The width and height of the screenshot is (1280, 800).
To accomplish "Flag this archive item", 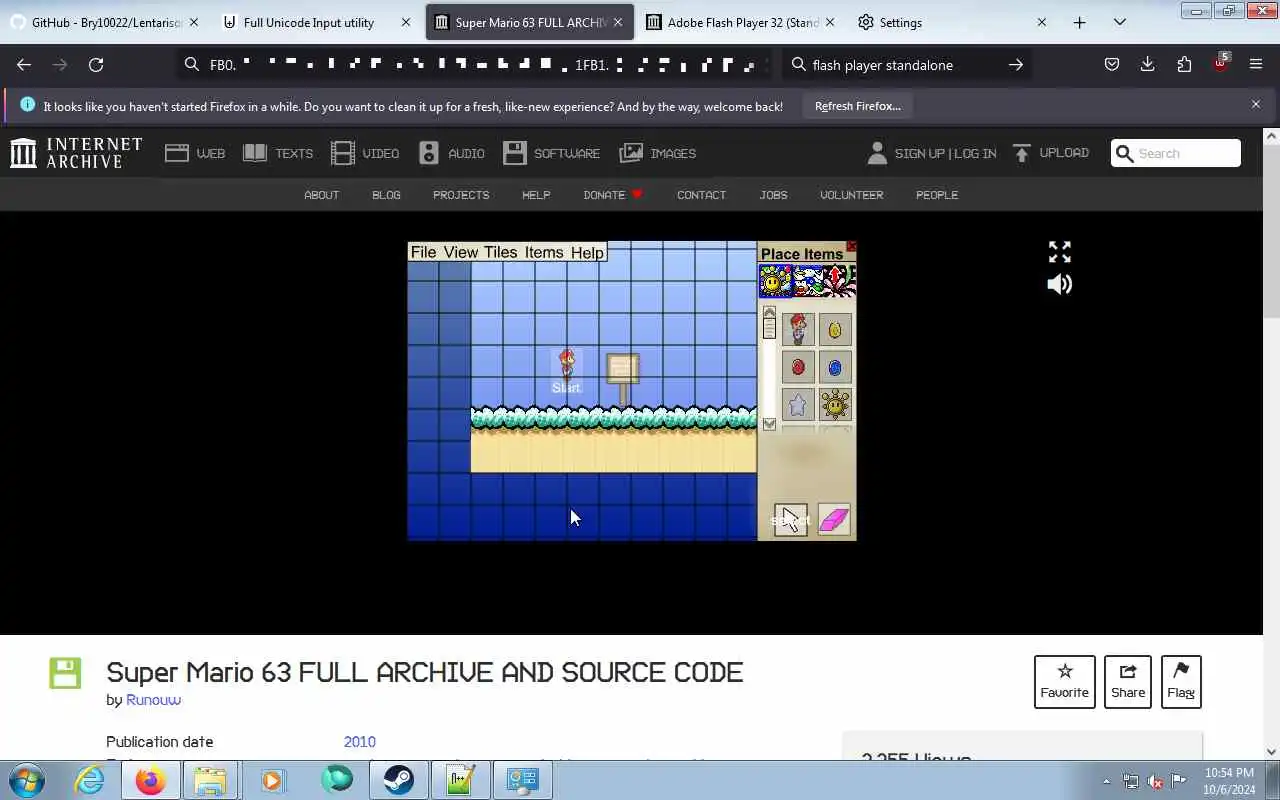I will point(1181,682).
